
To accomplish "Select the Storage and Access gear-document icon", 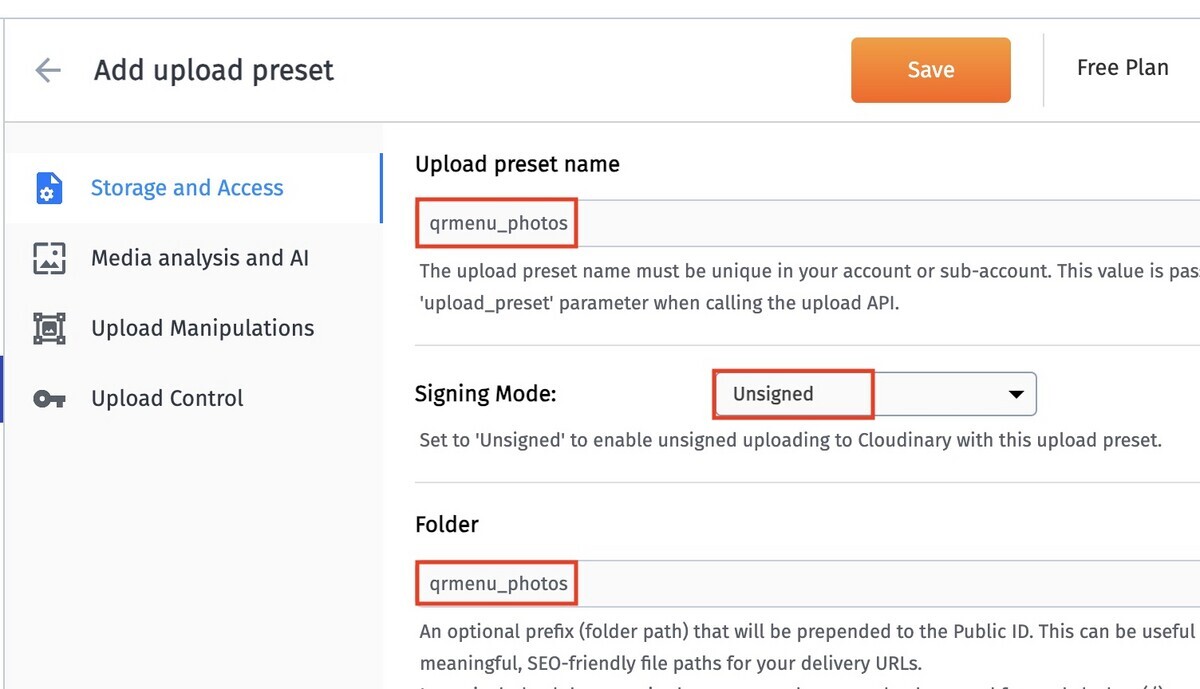I will pyautogui.click(x=50, y=188).
